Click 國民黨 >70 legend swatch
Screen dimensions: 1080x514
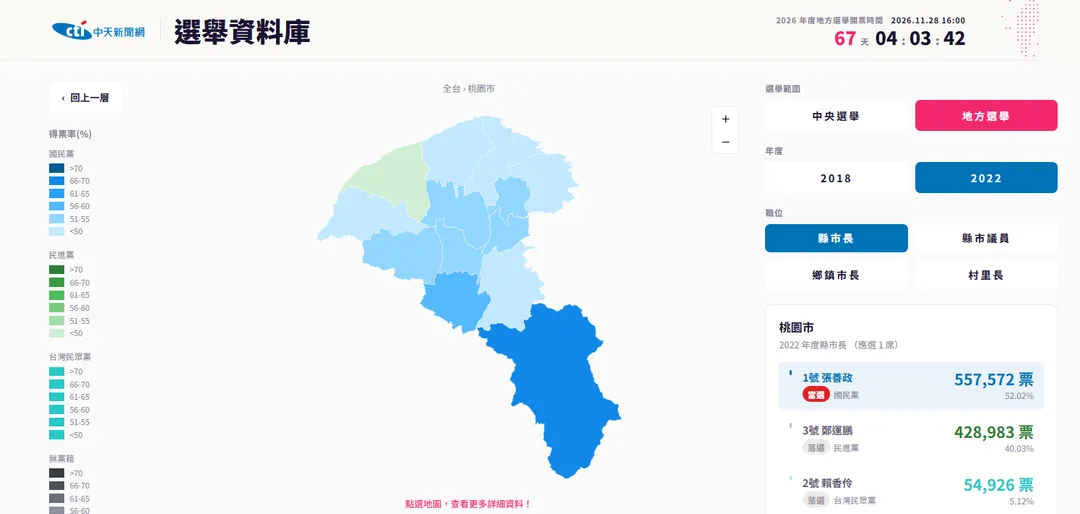[x=56, y=168]
